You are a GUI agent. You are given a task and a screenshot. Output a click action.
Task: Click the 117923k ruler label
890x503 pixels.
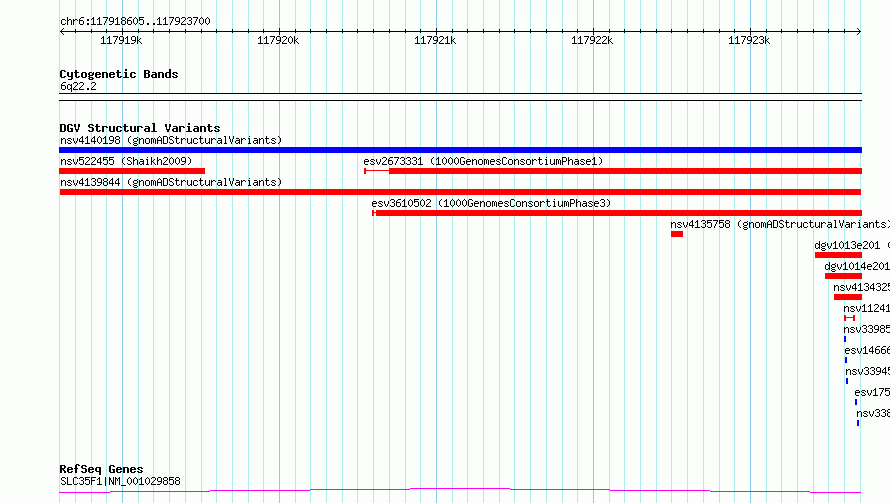pos(749,40)
